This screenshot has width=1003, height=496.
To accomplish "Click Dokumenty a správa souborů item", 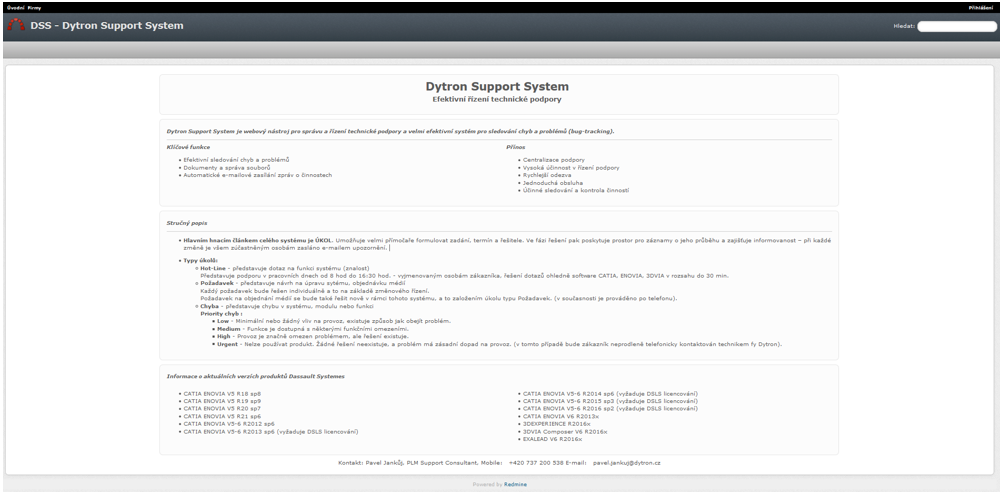I will 226,167.
